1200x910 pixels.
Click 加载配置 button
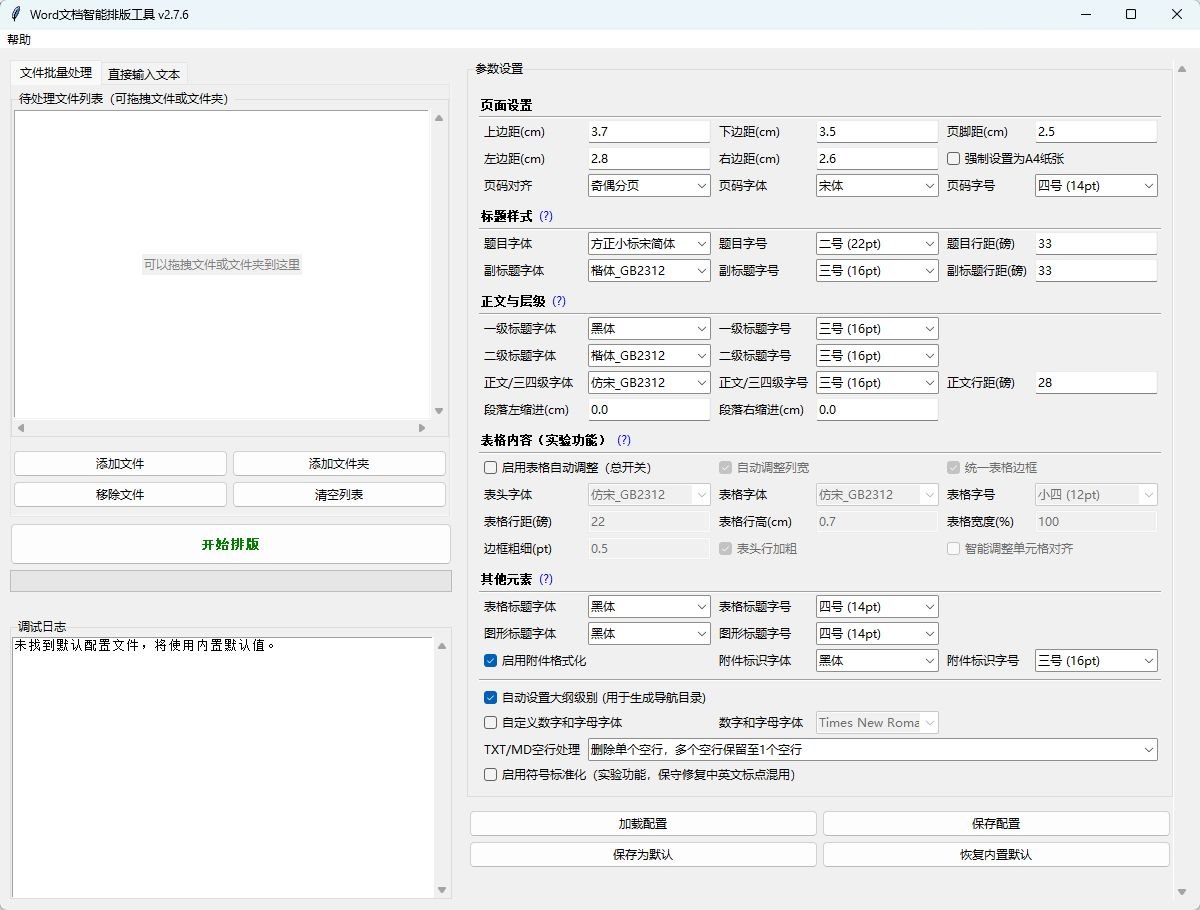pyautogui.click(x=643, y=824)
